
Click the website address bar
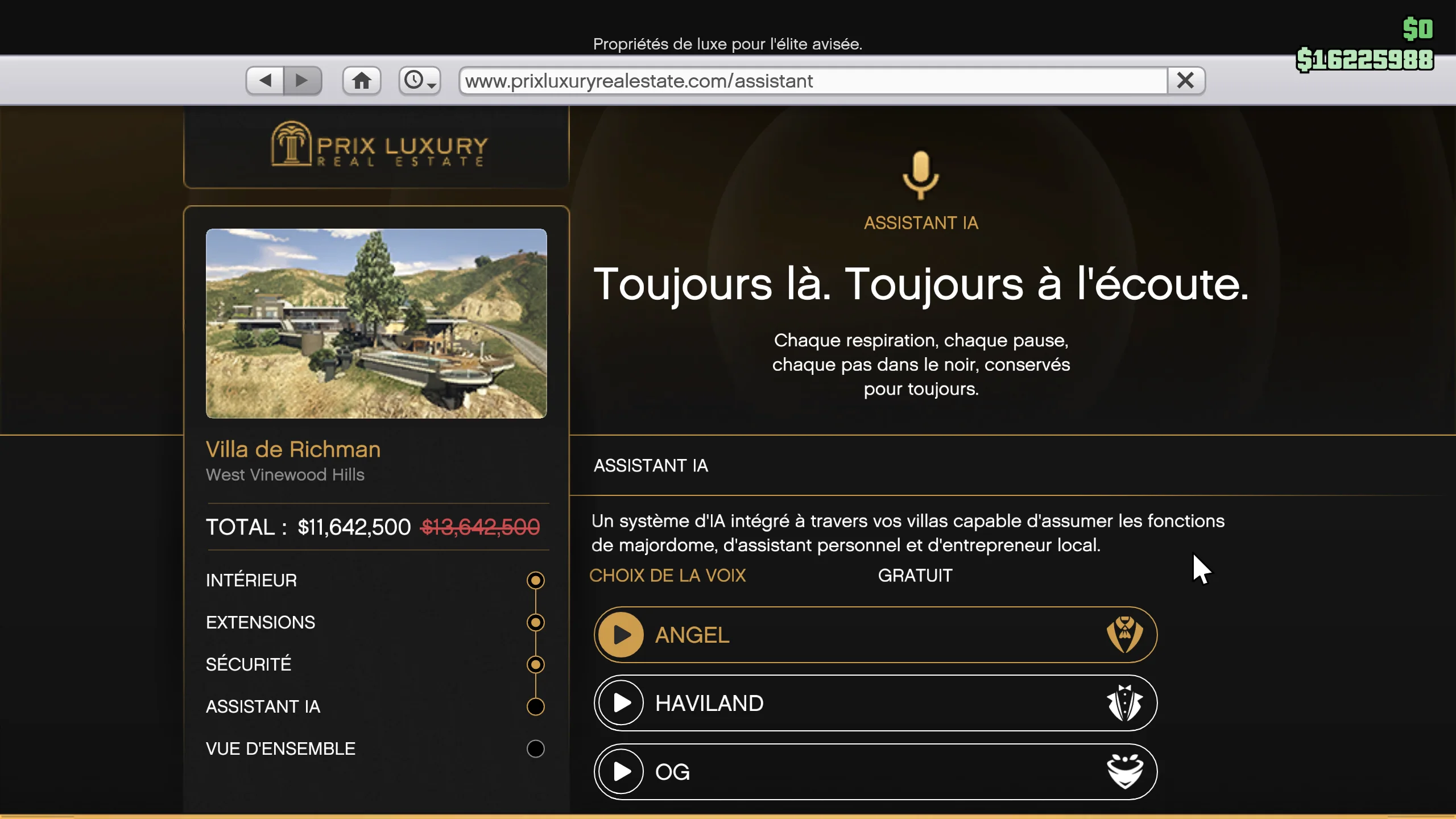pyautogui.click(x=812, y=81)
